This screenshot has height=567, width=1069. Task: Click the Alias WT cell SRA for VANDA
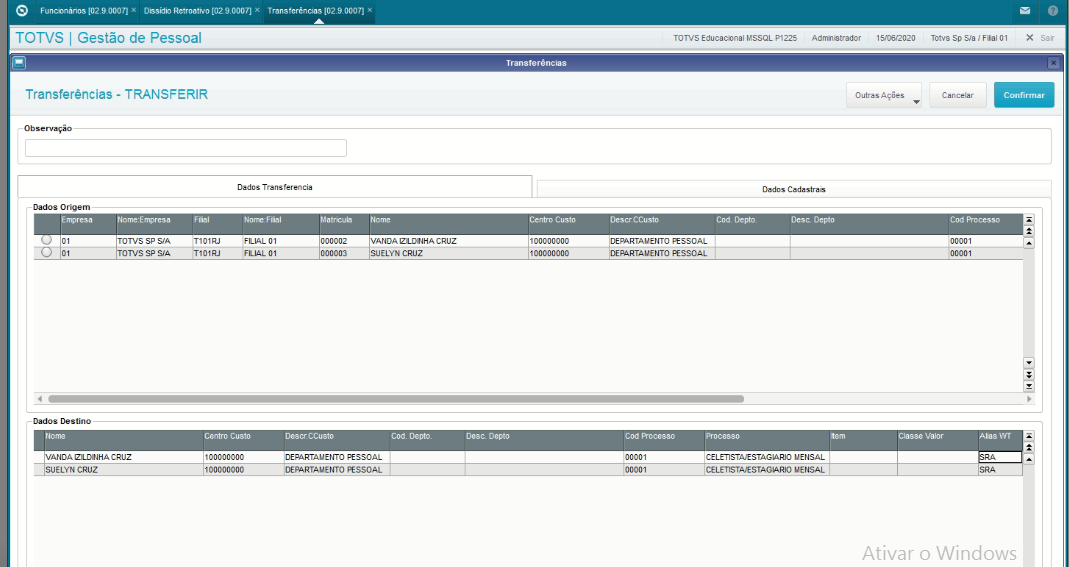point(1000,457)
